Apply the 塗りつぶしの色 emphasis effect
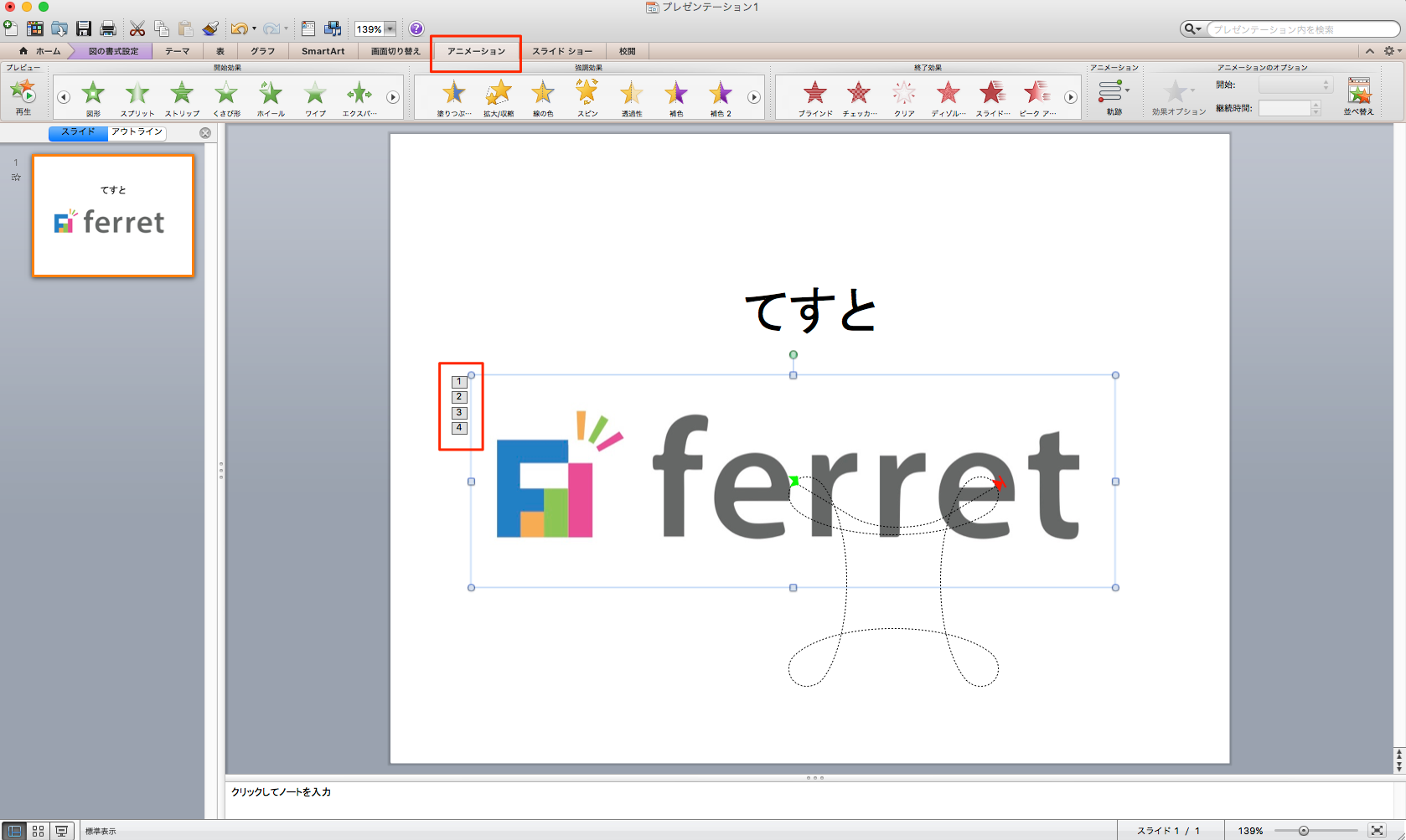Image resolution: width=1406 pixels, height=840 pixels. pyautogui.click(x=454, y=98)
